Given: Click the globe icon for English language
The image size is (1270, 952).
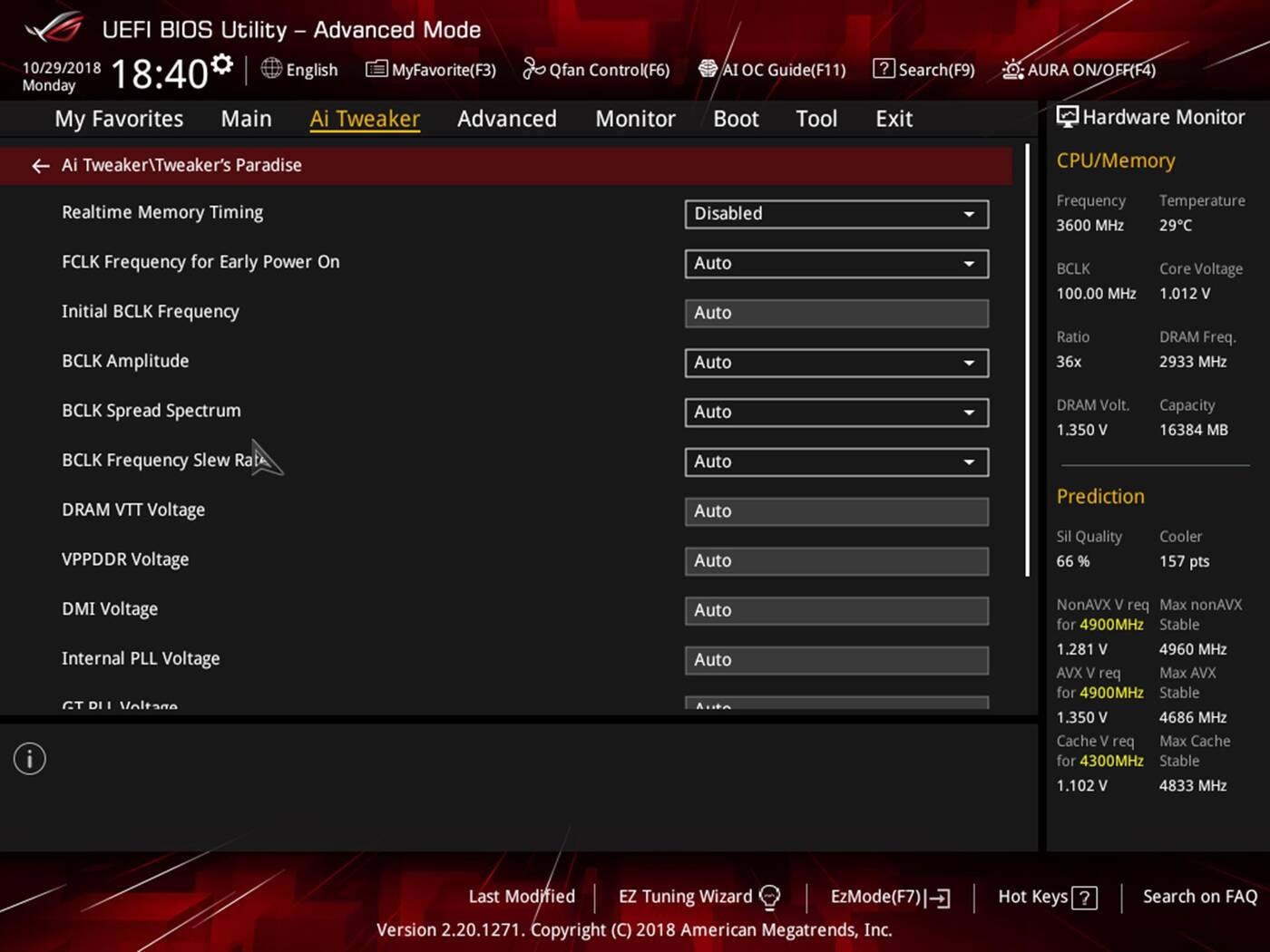Looking at the screenshot, I should 271,69.
